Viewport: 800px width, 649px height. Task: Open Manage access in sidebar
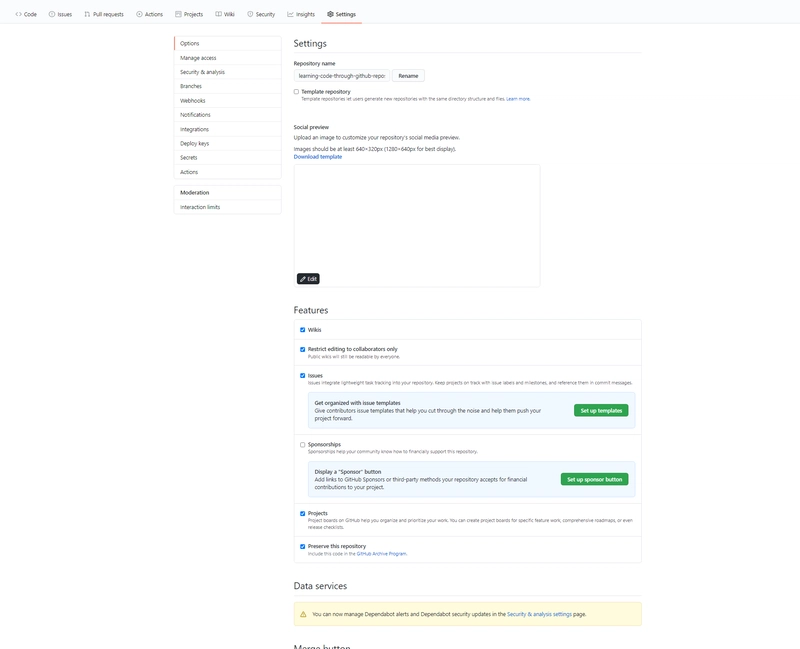point(228,58)
